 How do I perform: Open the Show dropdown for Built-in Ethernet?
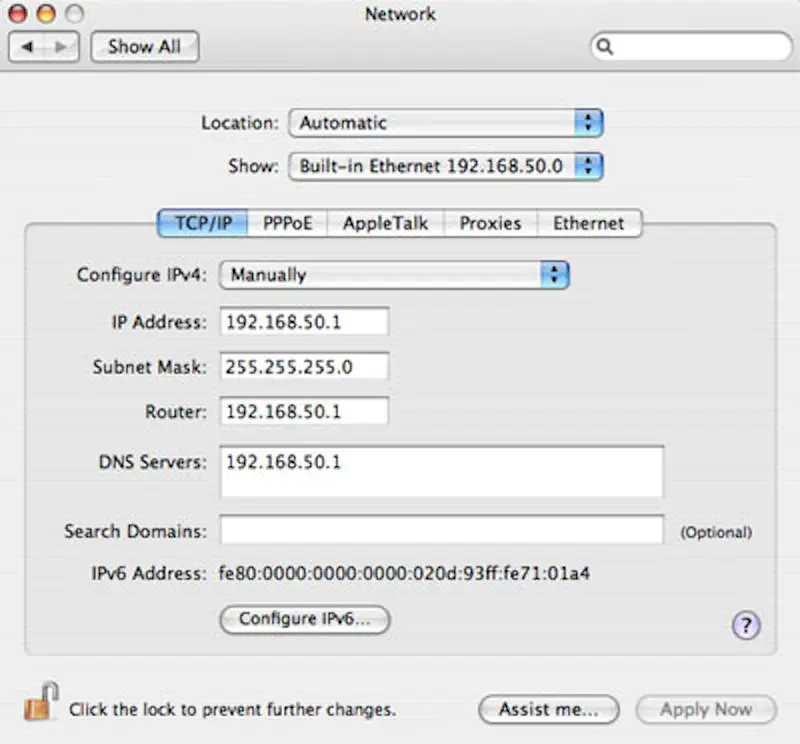[445, 166]
